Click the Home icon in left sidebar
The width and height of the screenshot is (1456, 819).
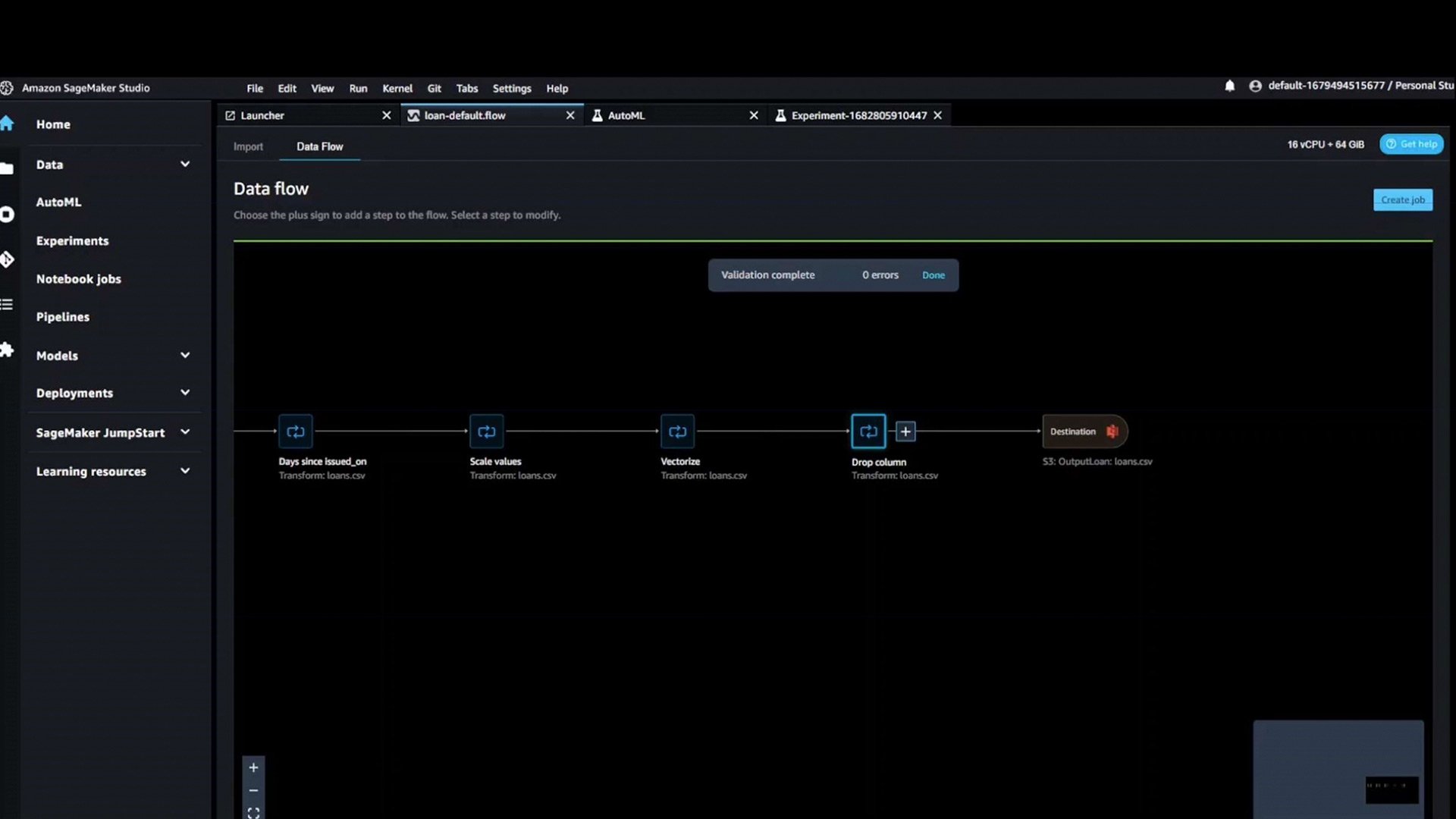pyautogui.click(x=7, y=124)
